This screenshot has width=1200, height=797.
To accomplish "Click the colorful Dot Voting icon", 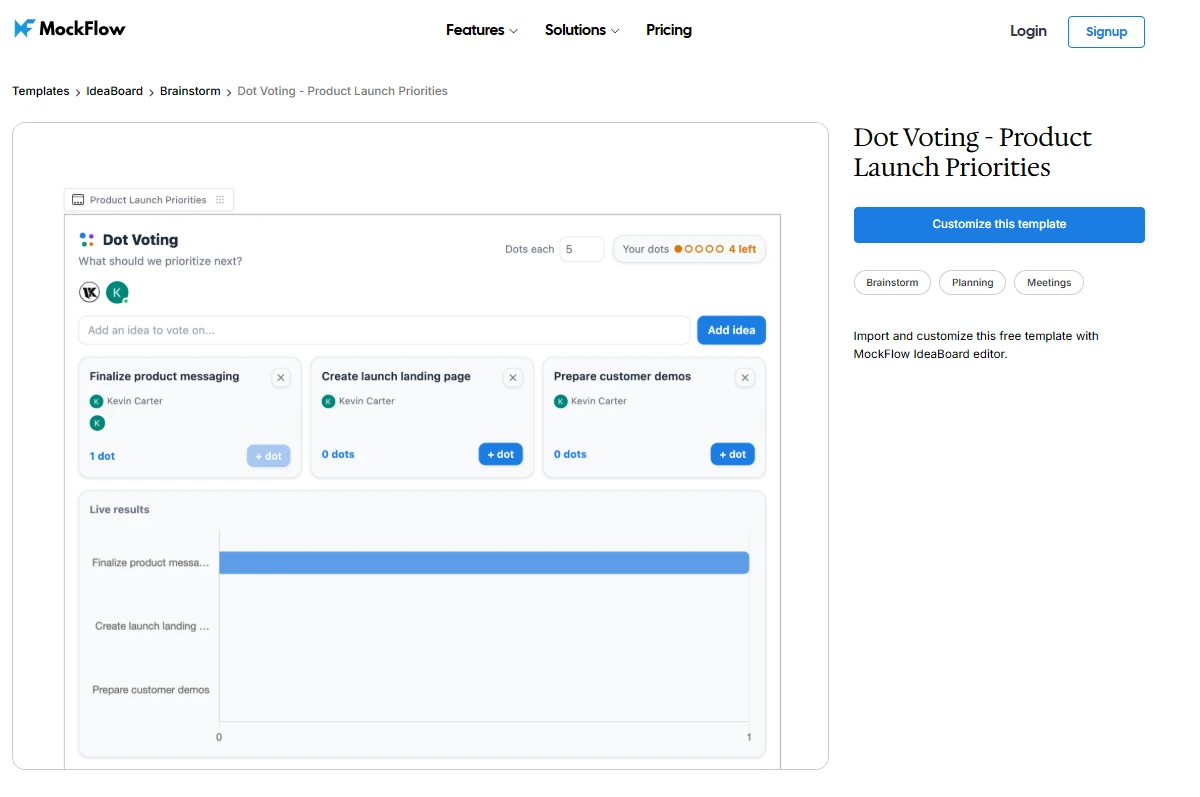I will point(87,240).
